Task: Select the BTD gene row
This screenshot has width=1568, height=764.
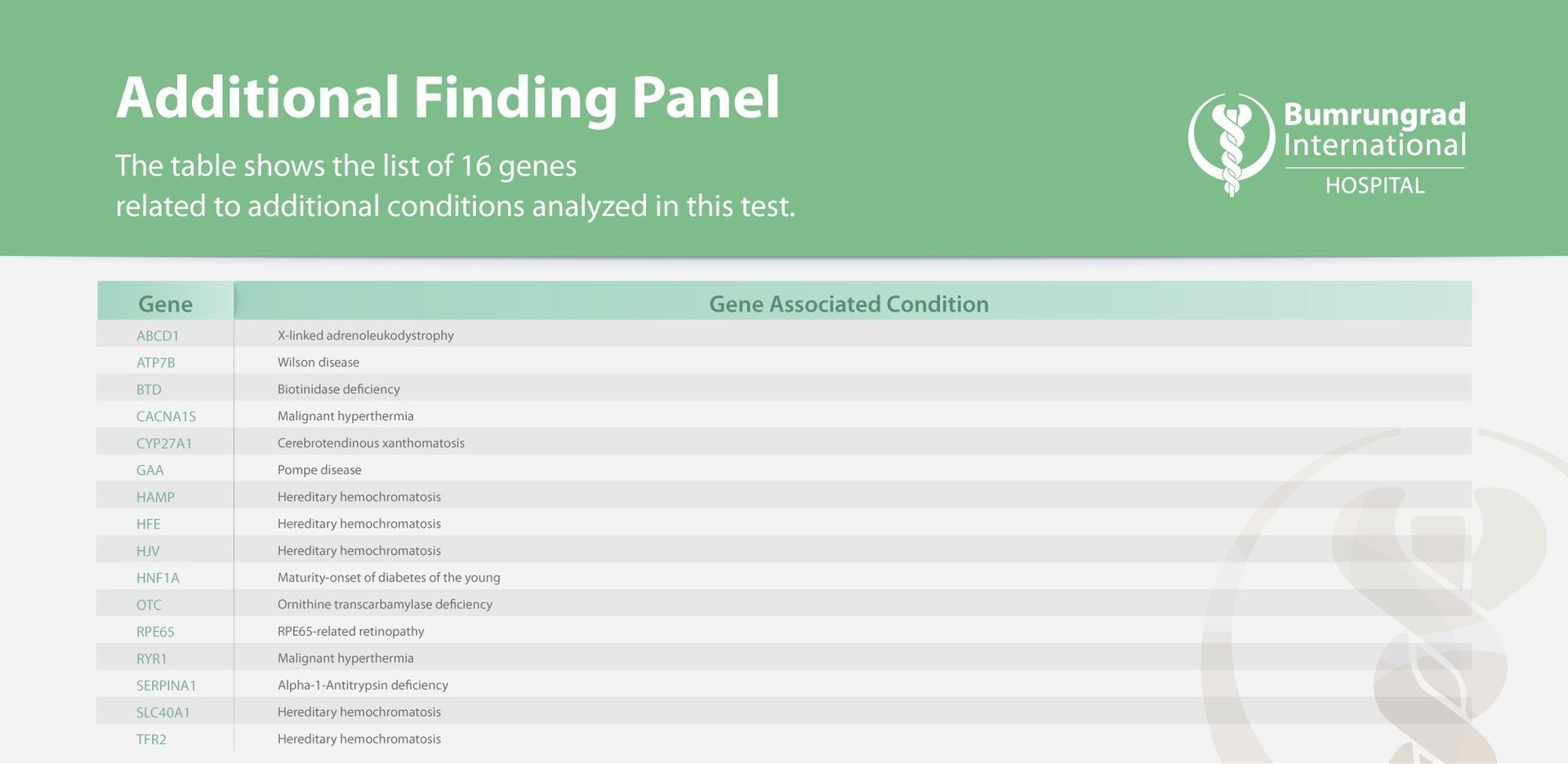Action: pos(149,389)
